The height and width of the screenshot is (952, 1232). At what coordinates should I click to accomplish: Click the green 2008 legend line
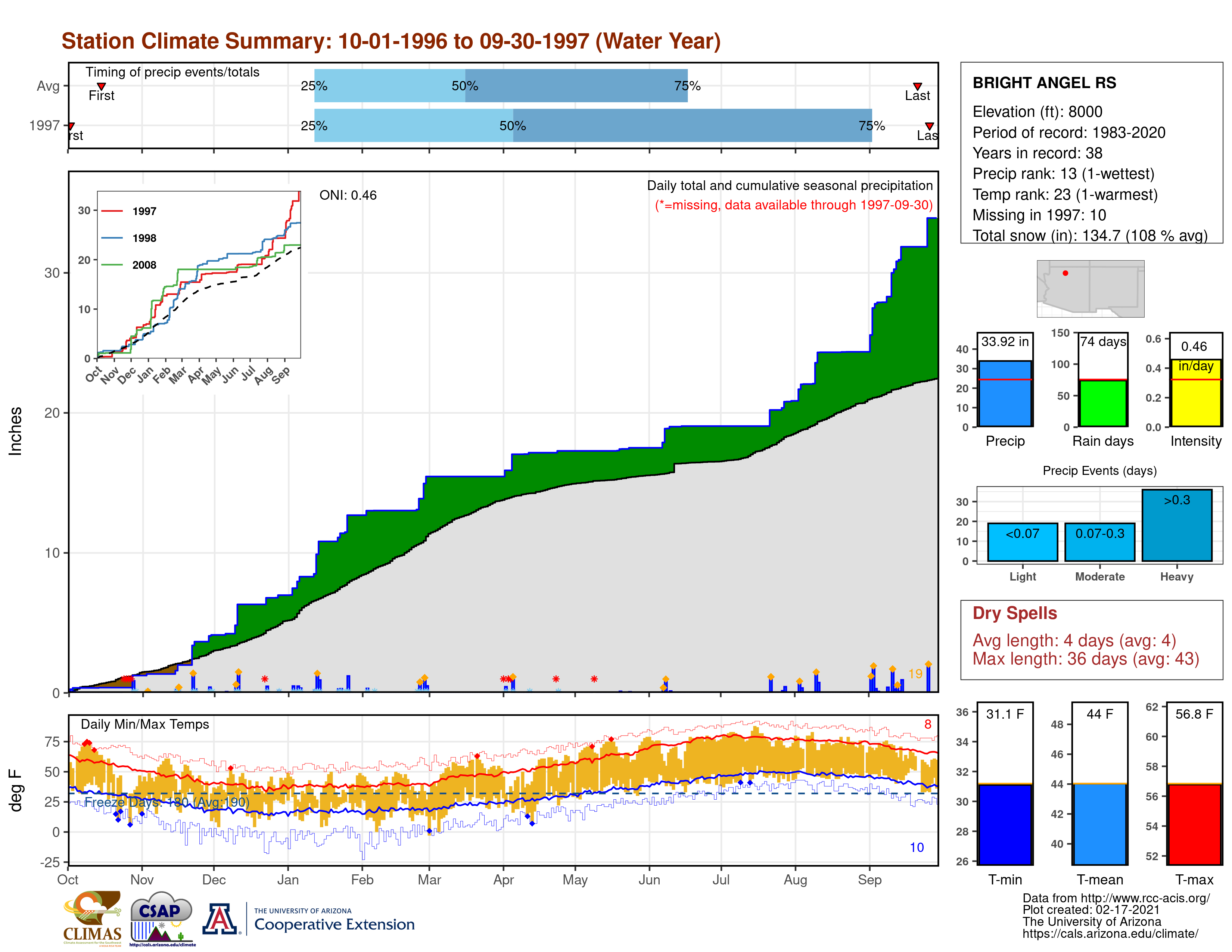coord(112,265)
